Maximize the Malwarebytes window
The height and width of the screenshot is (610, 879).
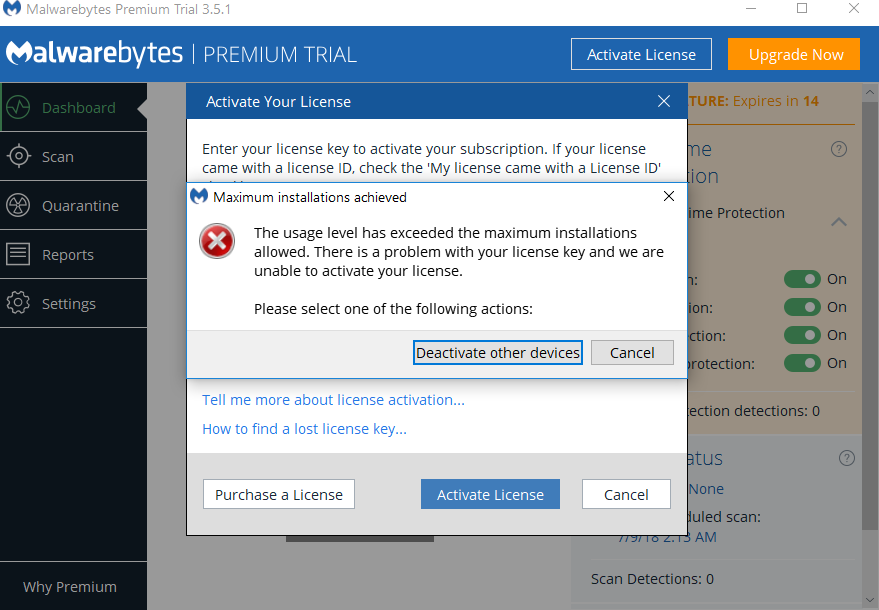[x=802, y=9]
